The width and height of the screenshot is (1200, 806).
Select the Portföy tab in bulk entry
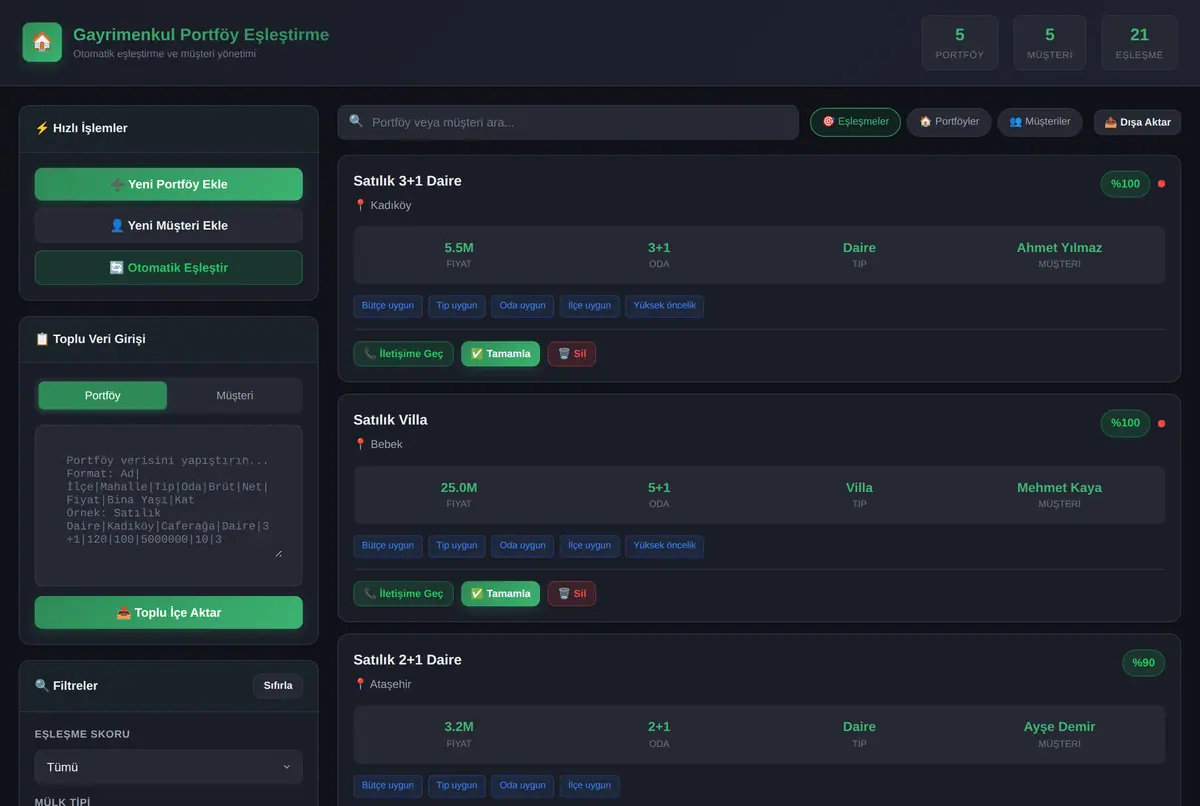click(x=103, y=395)
